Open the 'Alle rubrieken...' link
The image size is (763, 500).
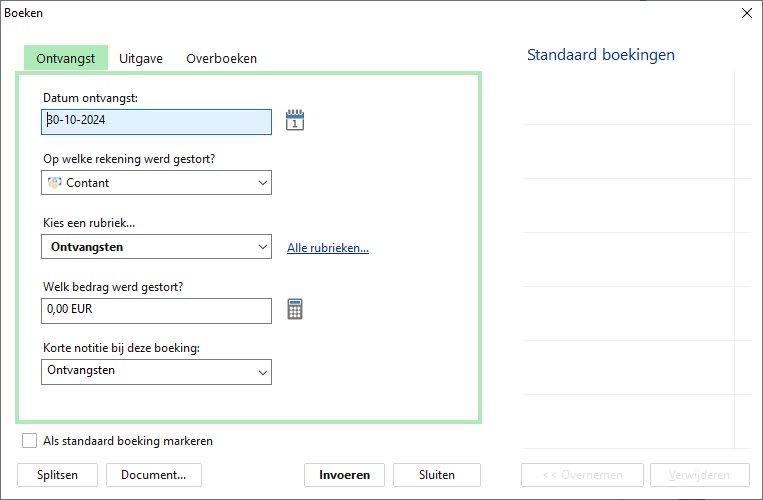pos(327,248)
